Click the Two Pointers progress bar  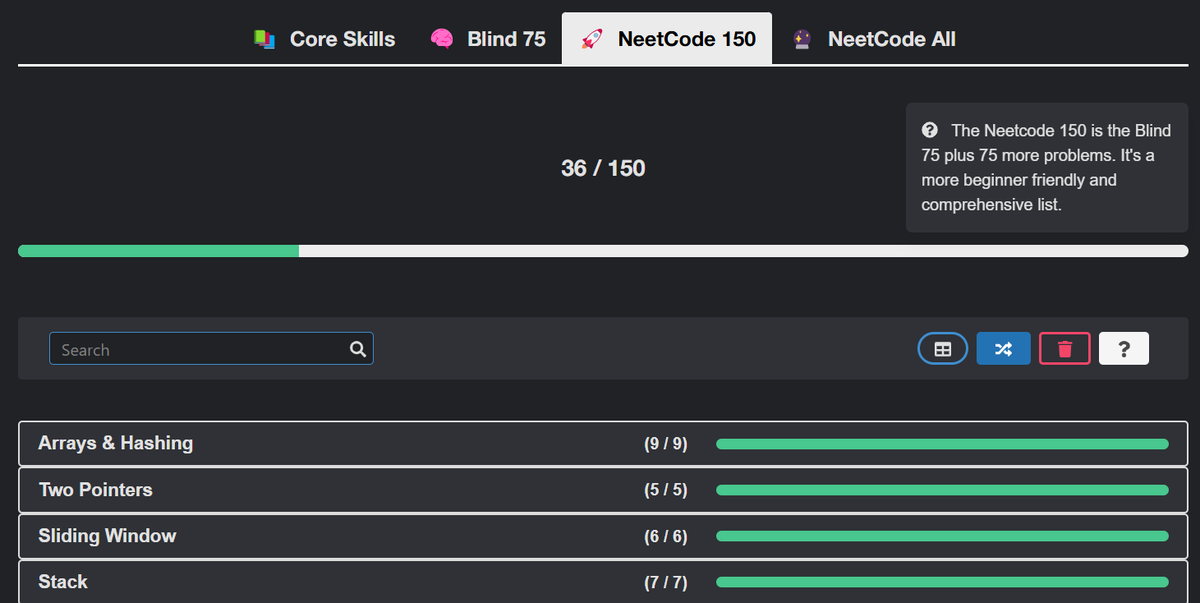(x=942, y=490)
